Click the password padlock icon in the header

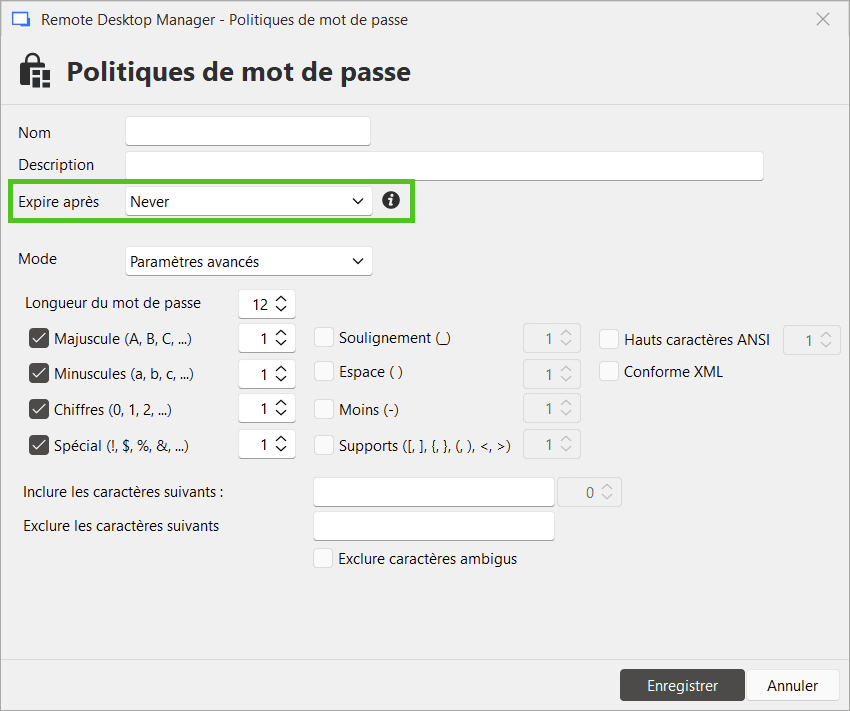33,71
